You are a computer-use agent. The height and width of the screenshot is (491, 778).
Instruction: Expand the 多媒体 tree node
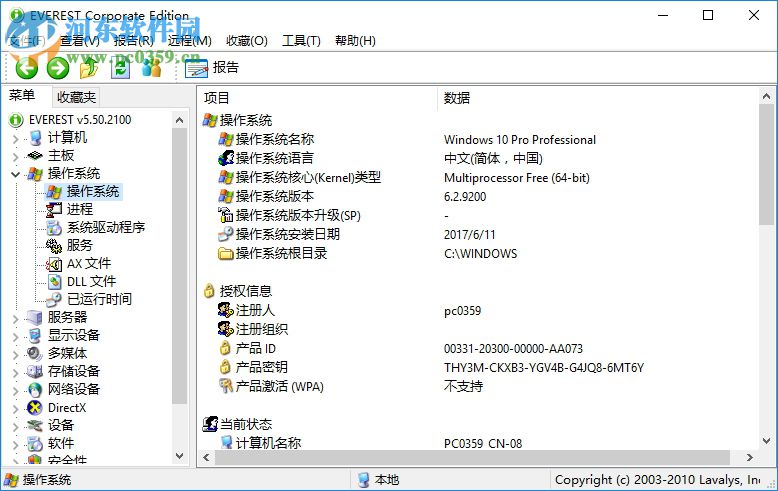pos(15,355)
